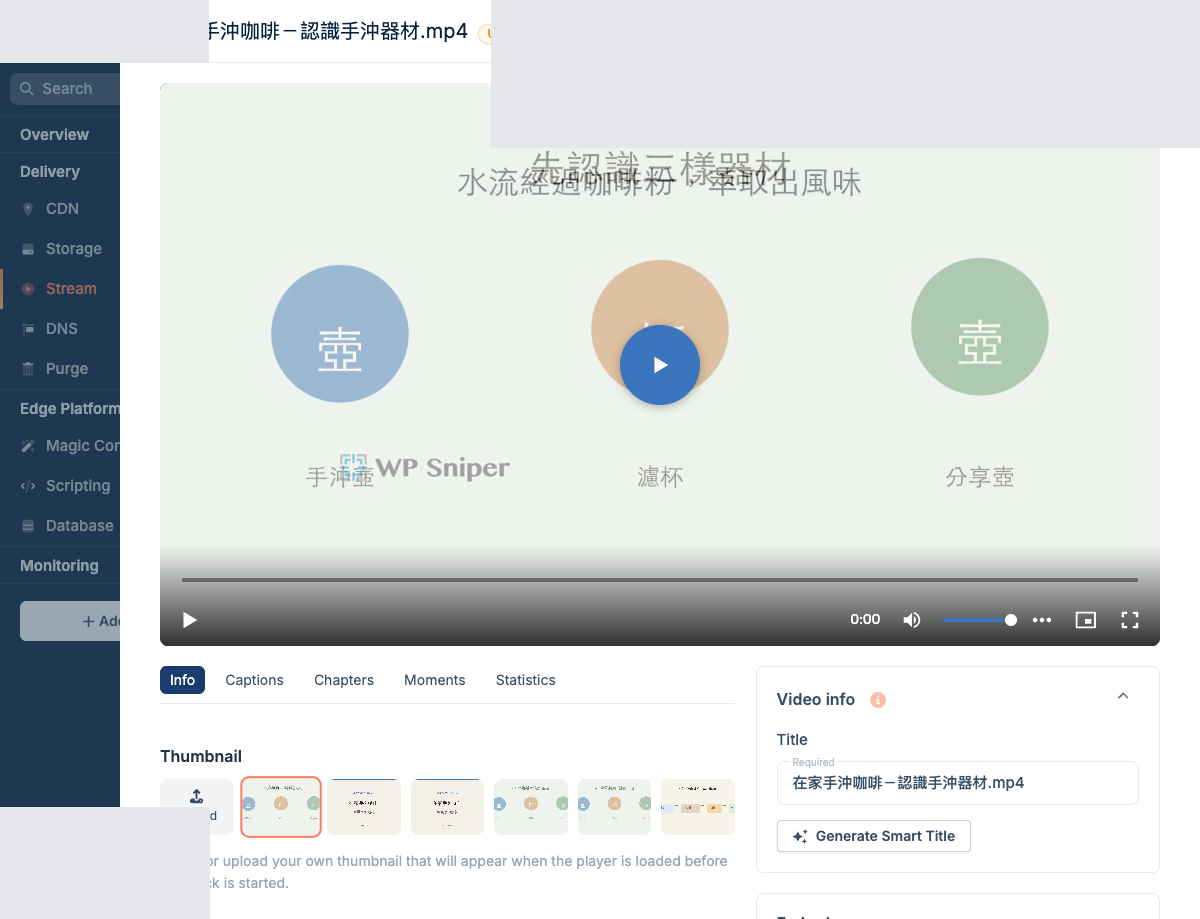
Task: Open Storage in the sidebar
Action: pos(74,249)
